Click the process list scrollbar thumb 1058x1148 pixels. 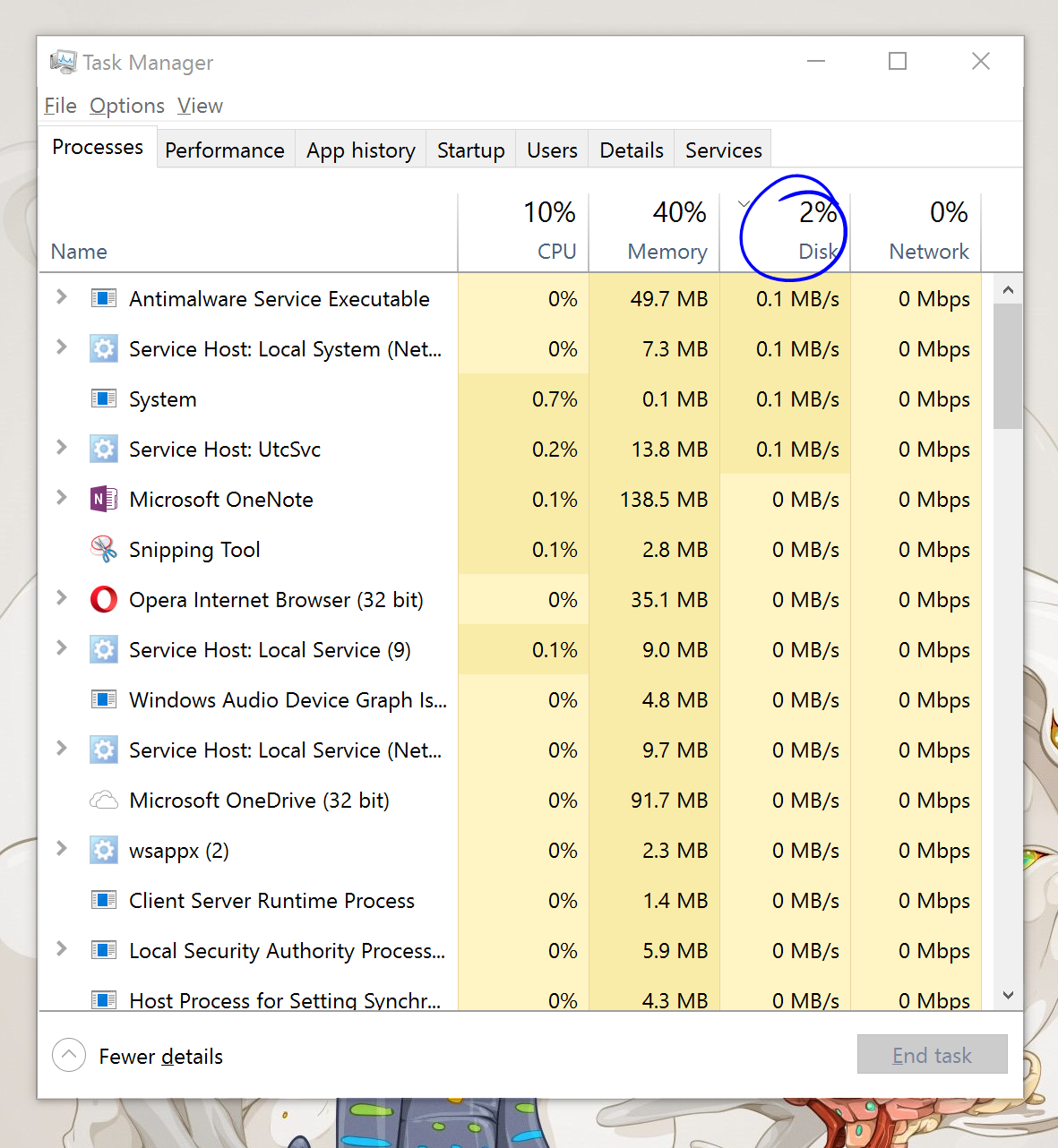(x=1008, y=366)
